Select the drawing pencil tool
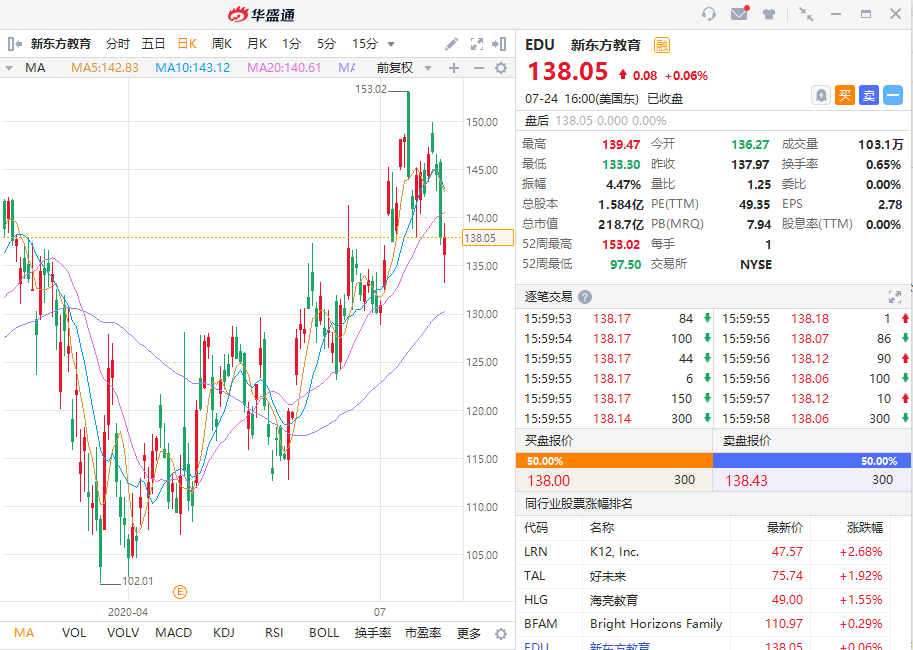 coord(451,44)
